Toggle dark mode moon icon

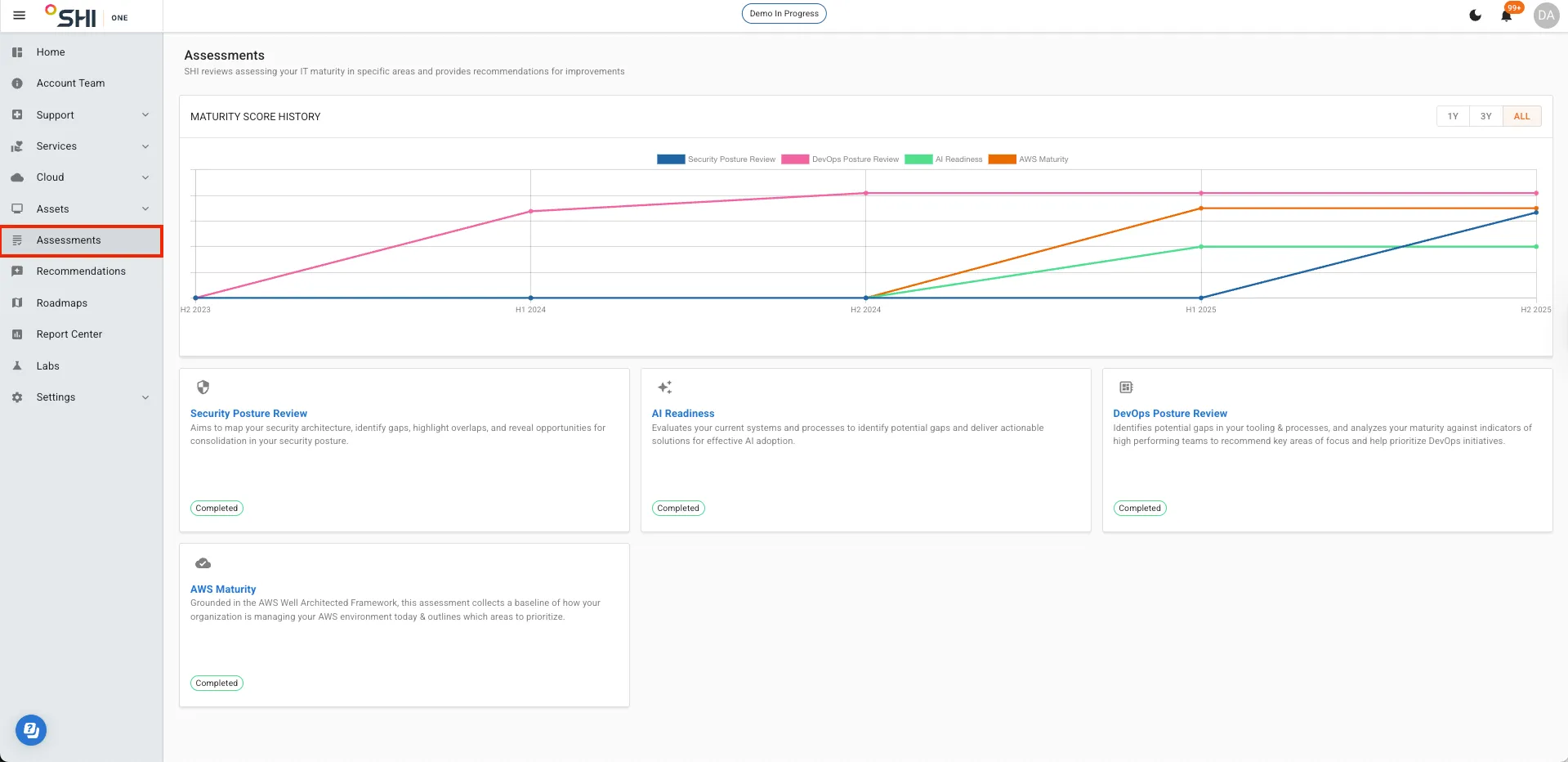(x=1475, y=16)
